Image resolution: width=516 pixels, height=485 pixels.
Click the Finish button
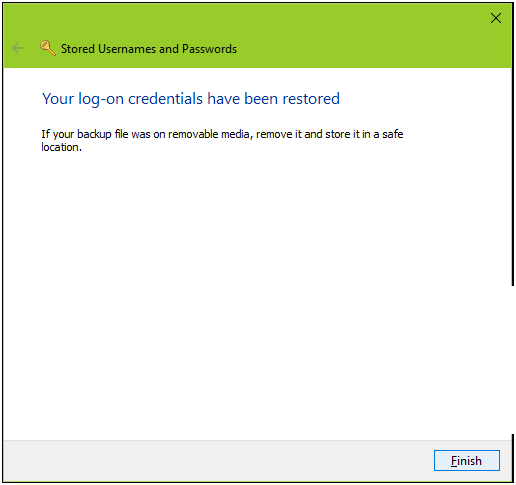467,460
